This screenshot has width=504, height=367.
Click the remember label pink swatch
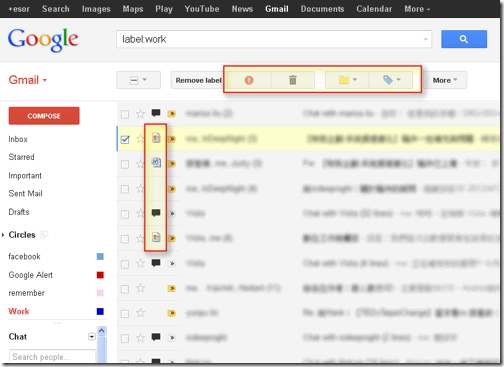tap(100, 293)
